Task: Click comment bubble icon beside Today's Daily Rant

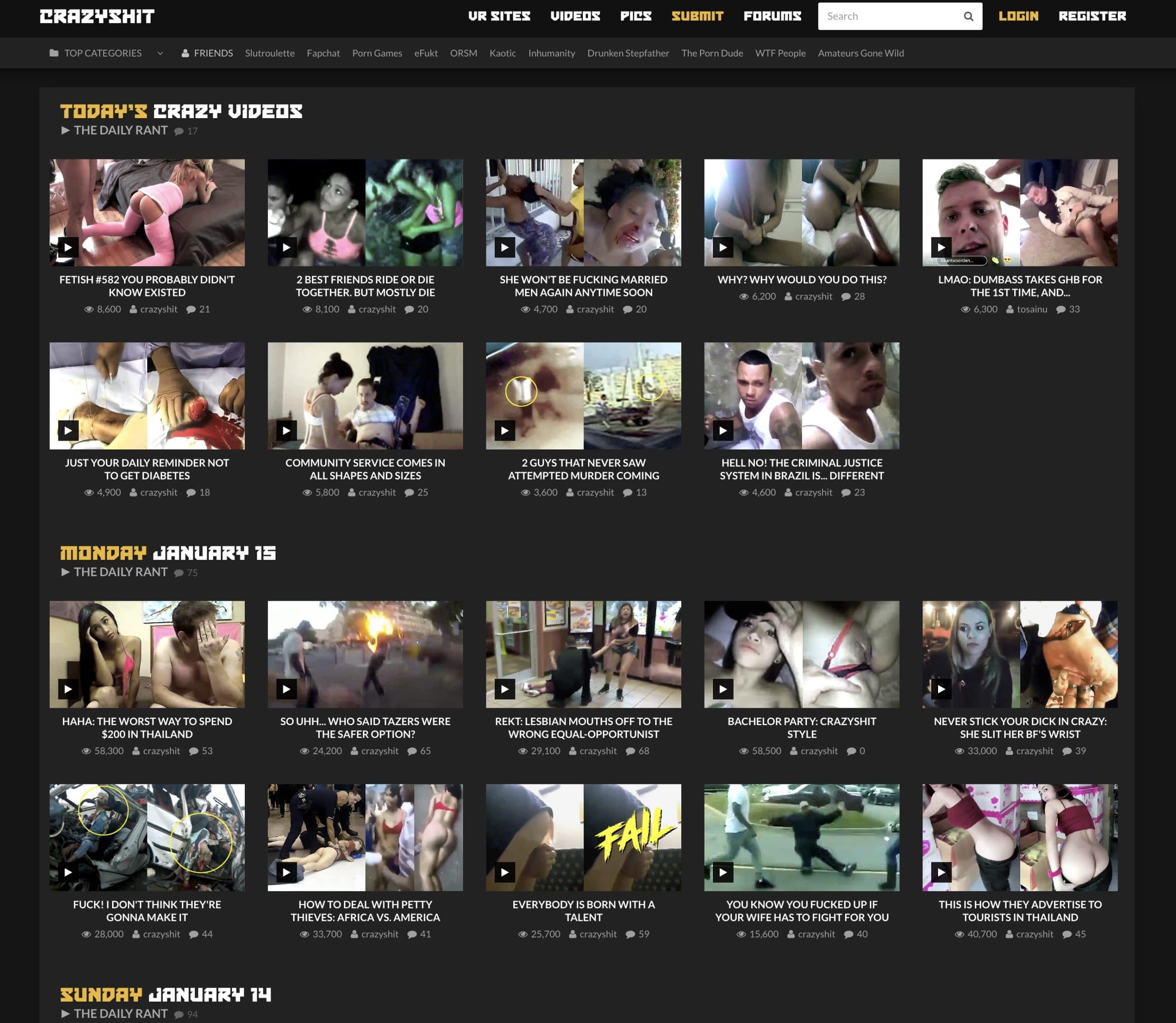Action: point(179,131)
